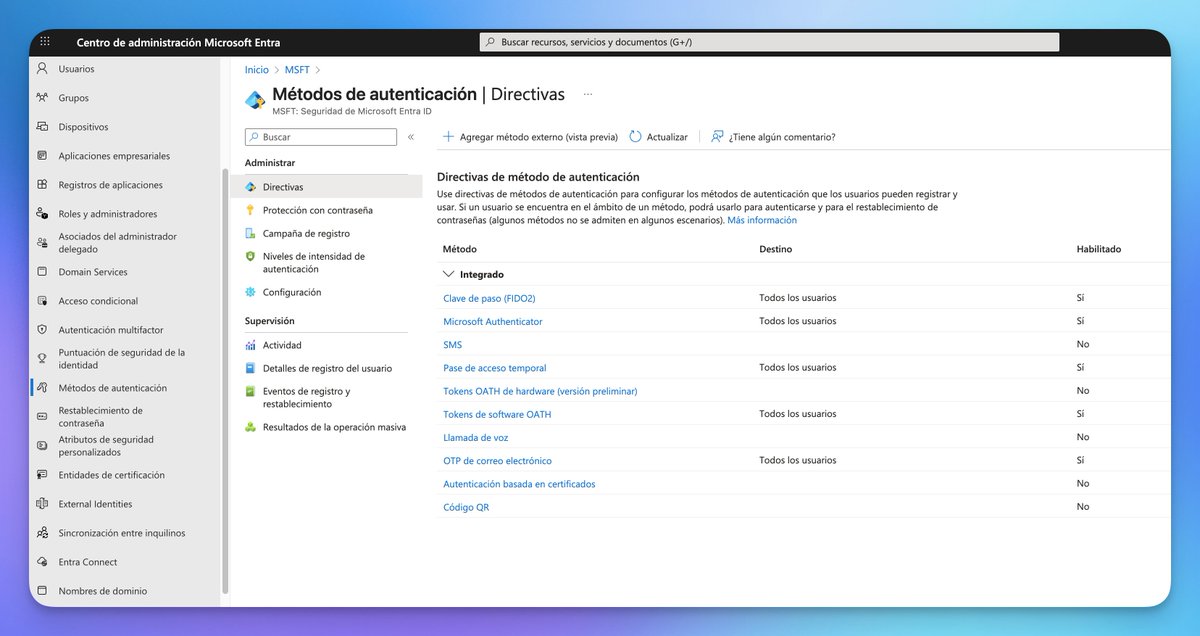1200x636 pixels.
Task: Open Tokens OATH de hardware method
Action: pyautogui.click(x=540, y=391)
